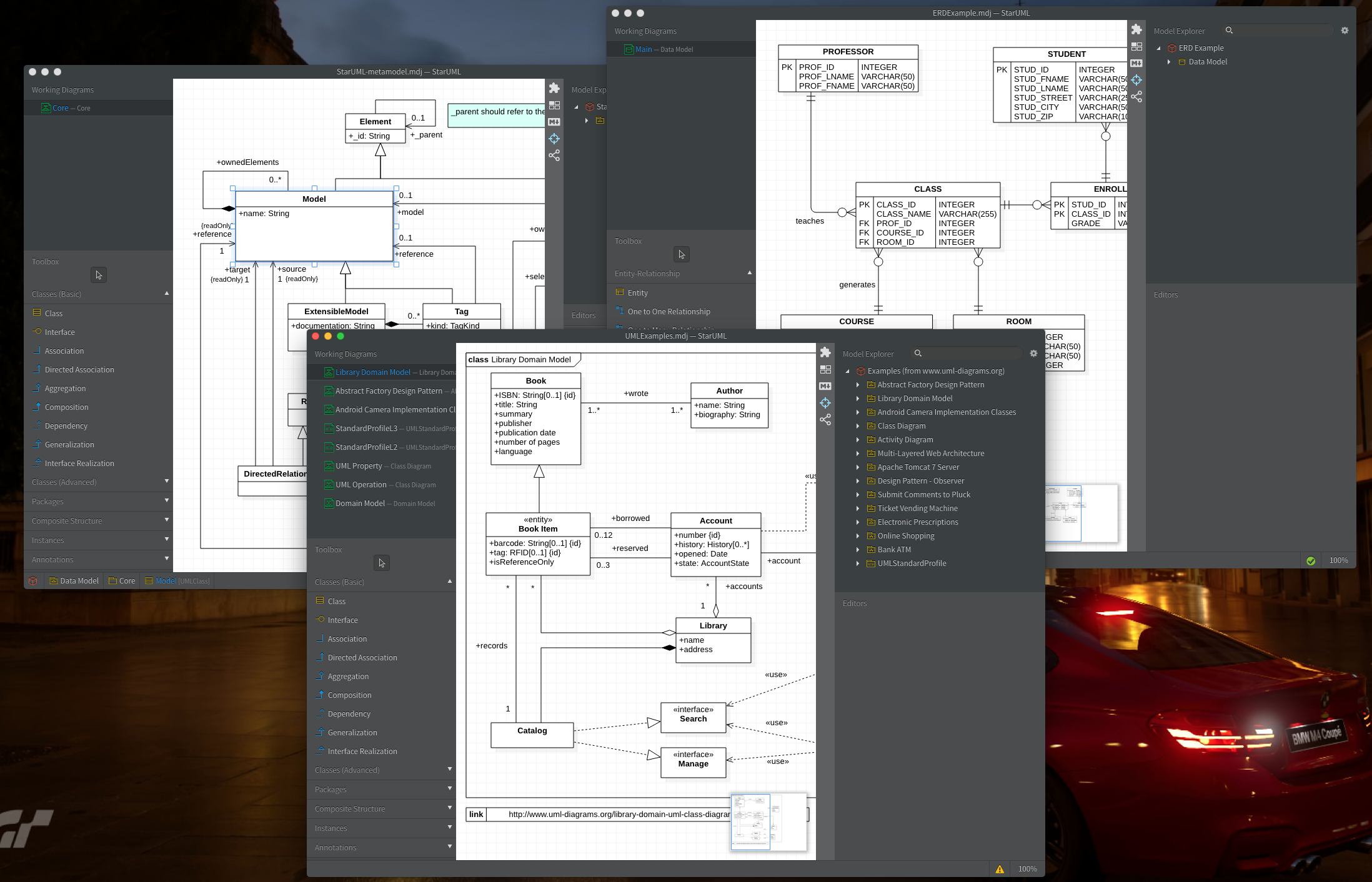Select the Composition tool in the metamodel Toolbox

click(66, 407)
